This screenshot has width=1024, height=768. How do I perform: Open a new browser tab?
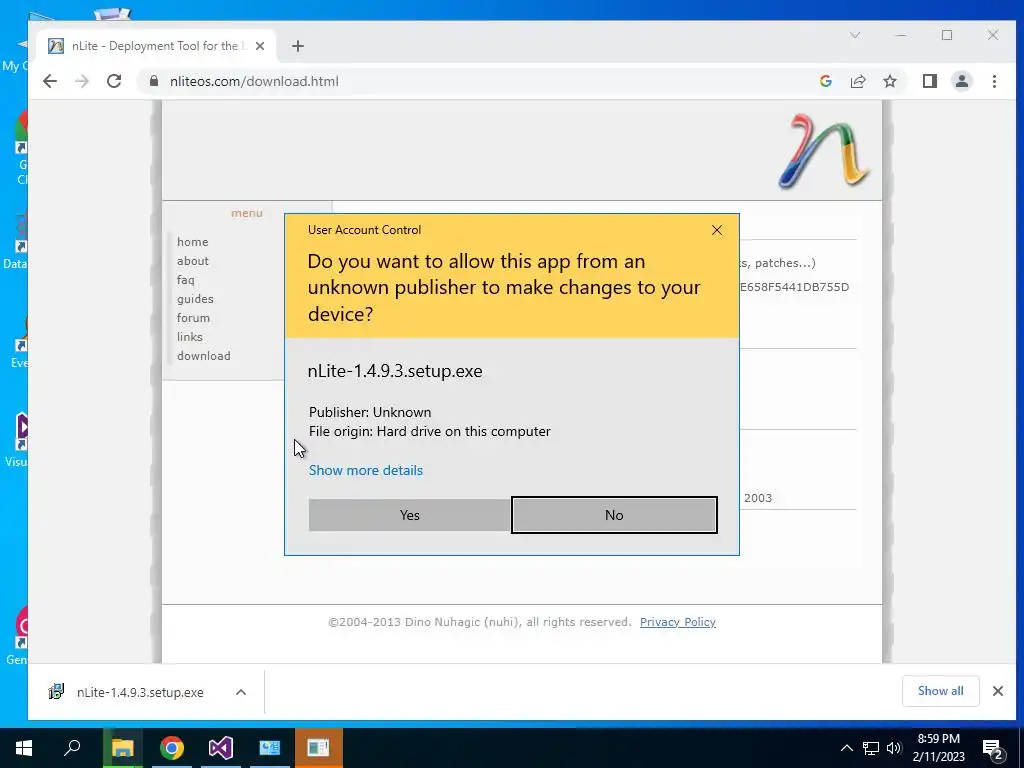point(298,46)
